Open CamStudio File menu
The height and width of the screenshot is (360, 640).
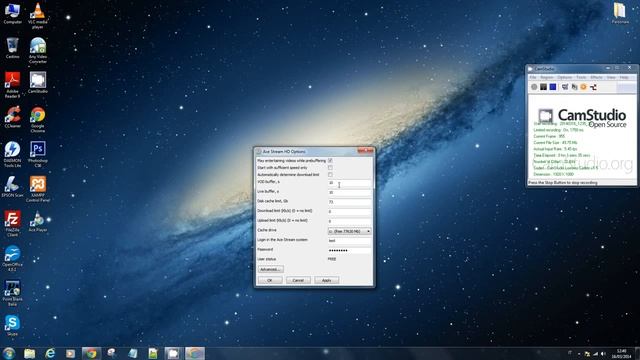(533, 78)
